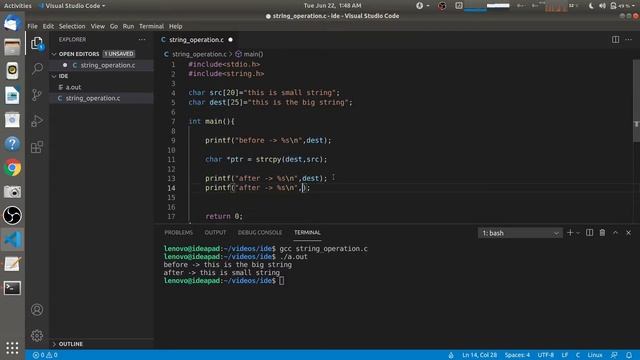Open the View menu
The width and height of the screenshot is (640, 360).
point(98,26)
